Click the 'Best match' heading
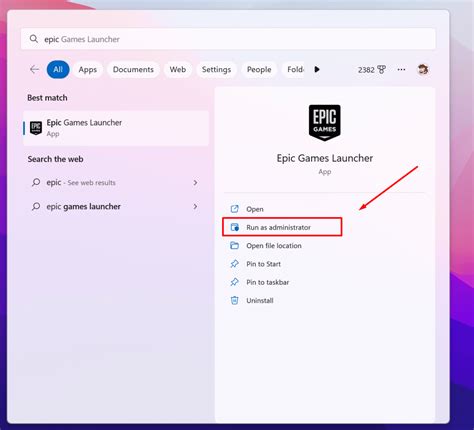Image resolution: width=474 pixels, height=430 pixels. pos(47,98)
